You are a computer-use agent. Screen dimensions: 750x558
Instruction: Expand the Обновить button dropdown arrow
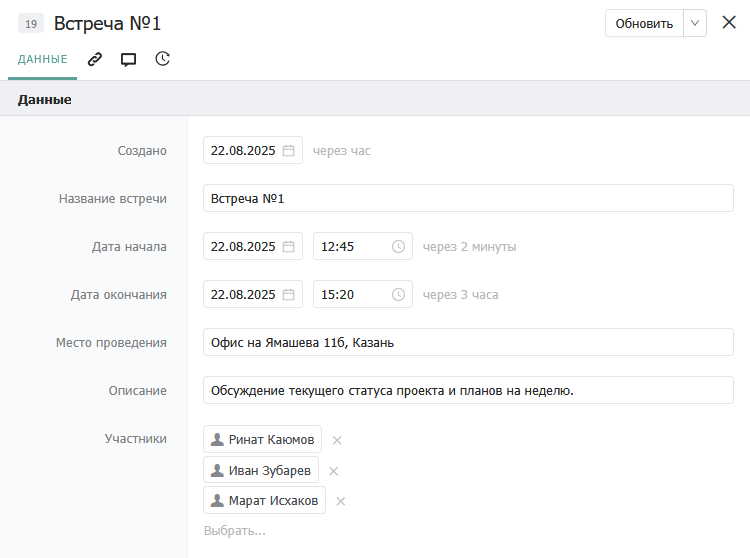point(695,23)
